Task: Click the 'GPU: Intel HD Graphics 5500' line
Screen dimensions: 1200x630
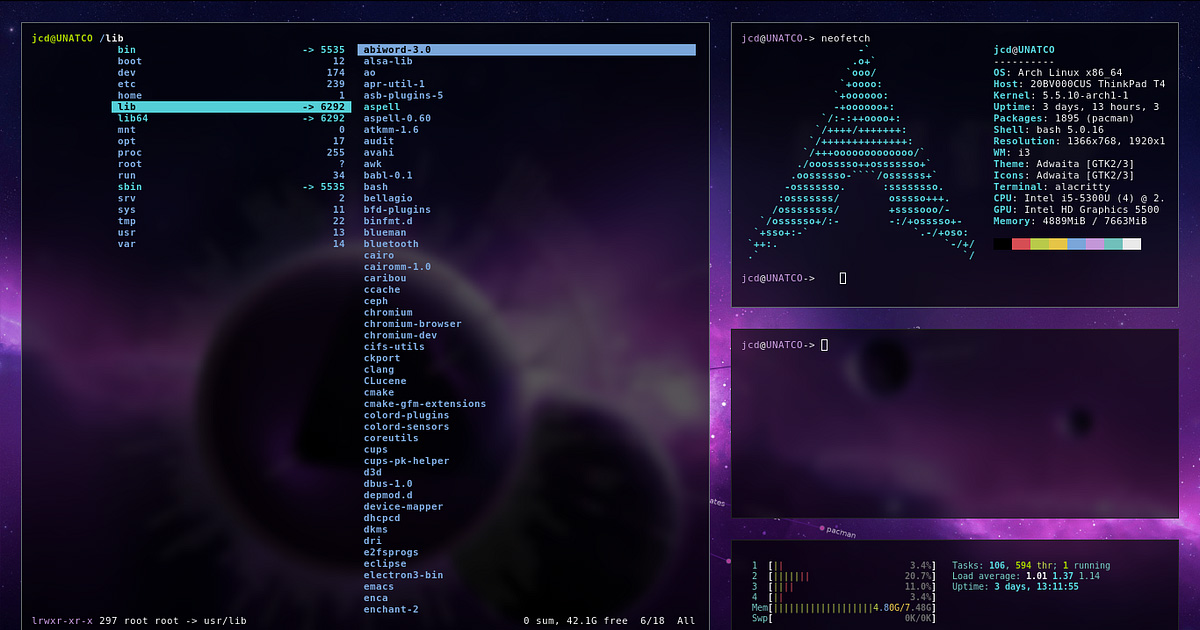Action: [1076, 210]
